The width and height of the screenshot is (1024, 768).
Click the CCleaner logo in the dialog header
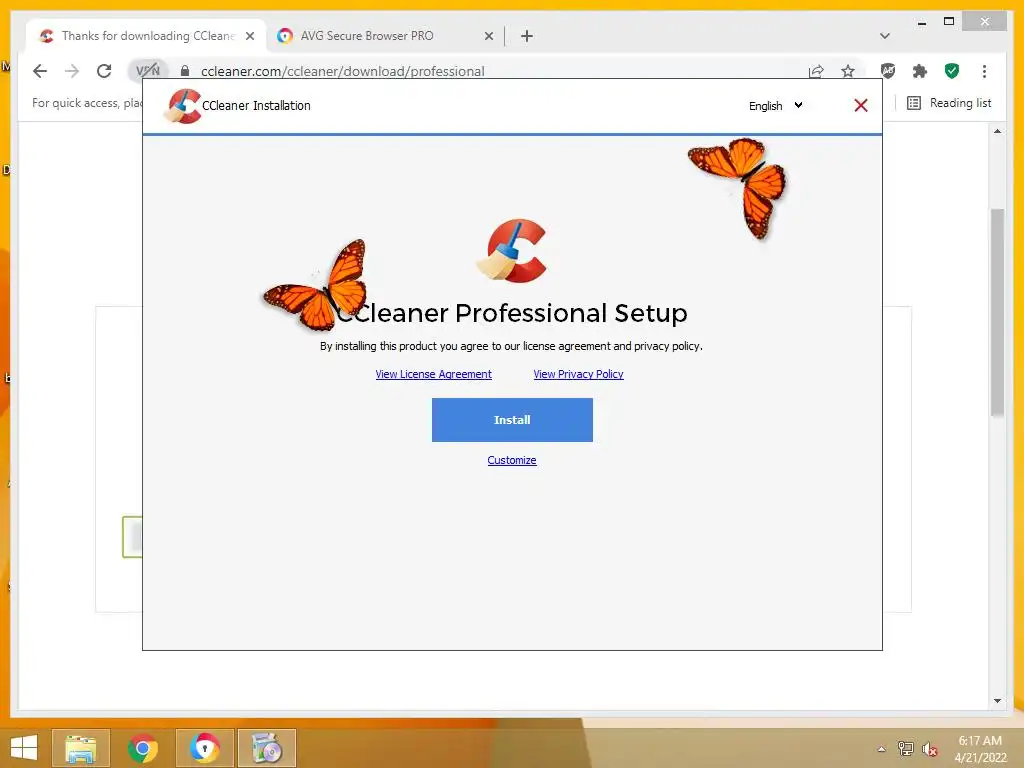[182, 106]
